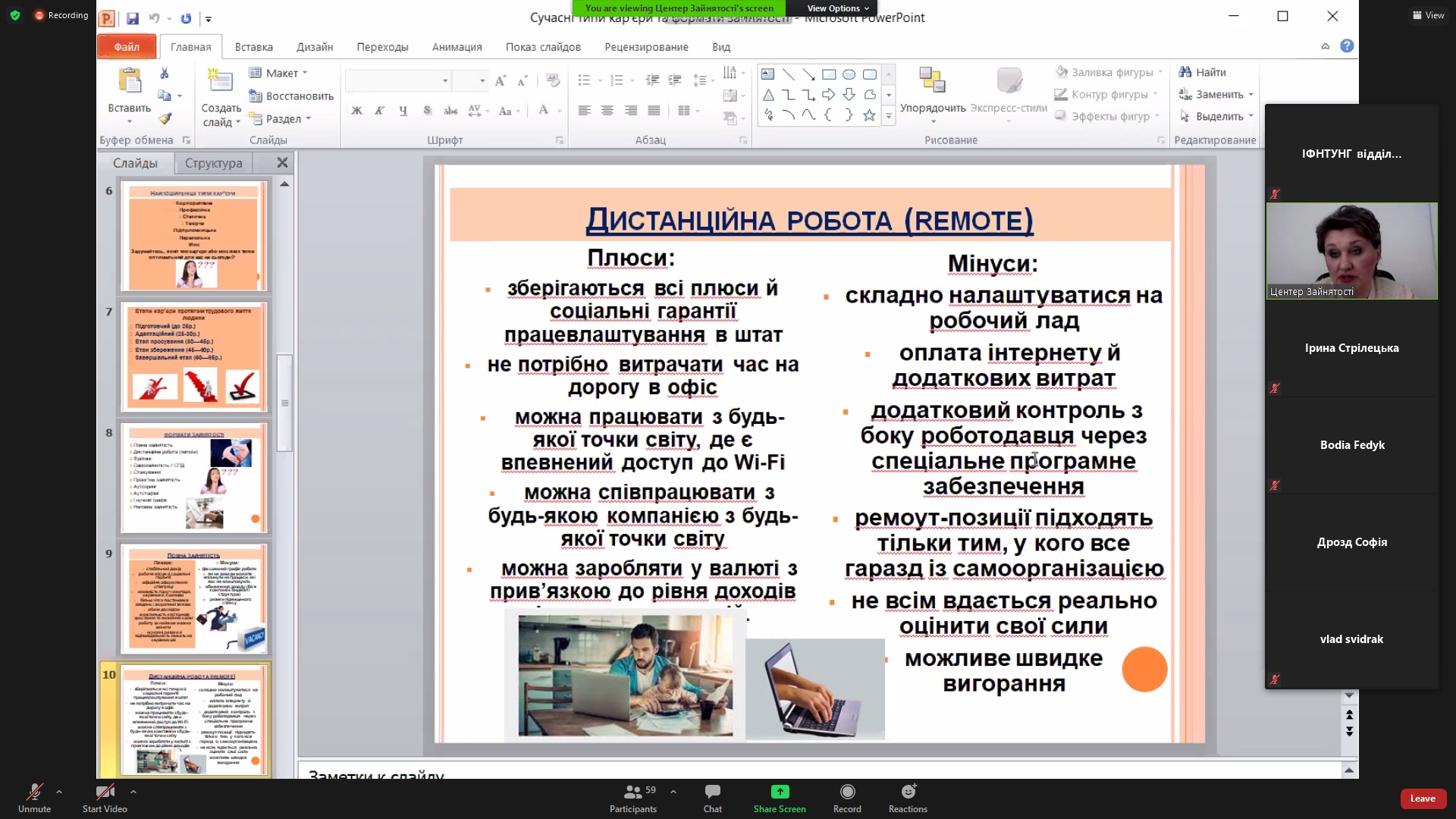Image resolution: width=1456 pixels, height=819 pixels.
Task: Click the Найти search icon in ribbon
Action: click(x=1185, y=72)
